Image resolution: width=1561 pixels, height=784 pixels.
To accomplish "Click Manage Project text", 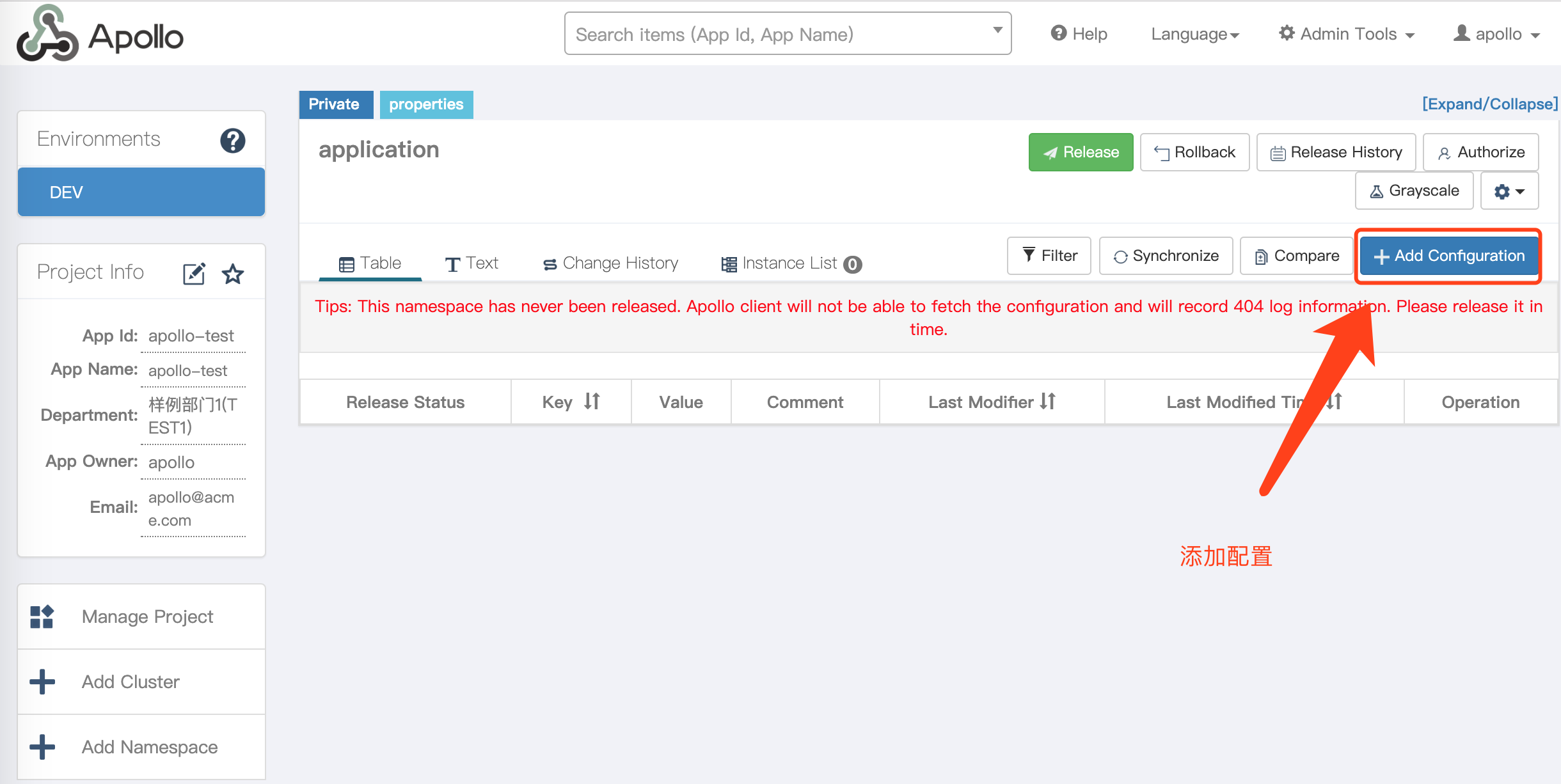I will [147, 616].
